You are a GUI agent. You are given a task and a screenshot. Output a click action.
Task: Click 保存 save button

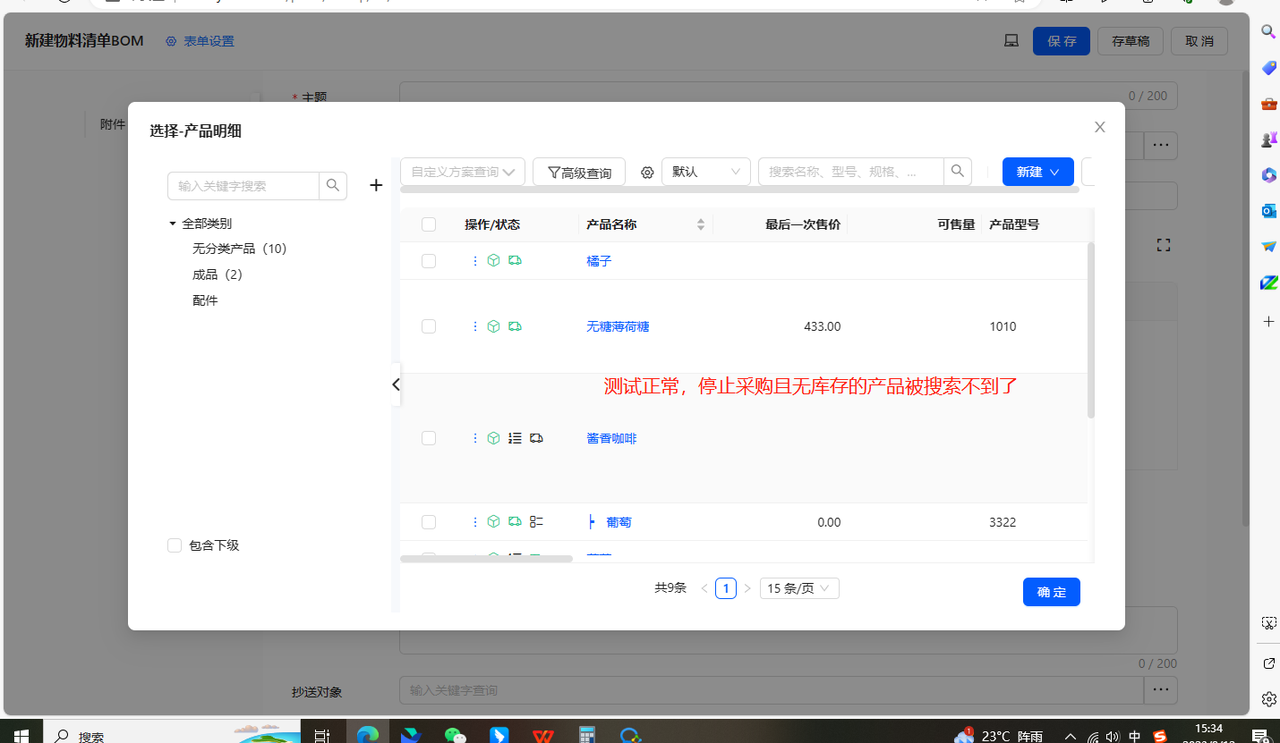(x=1061, y=41)
